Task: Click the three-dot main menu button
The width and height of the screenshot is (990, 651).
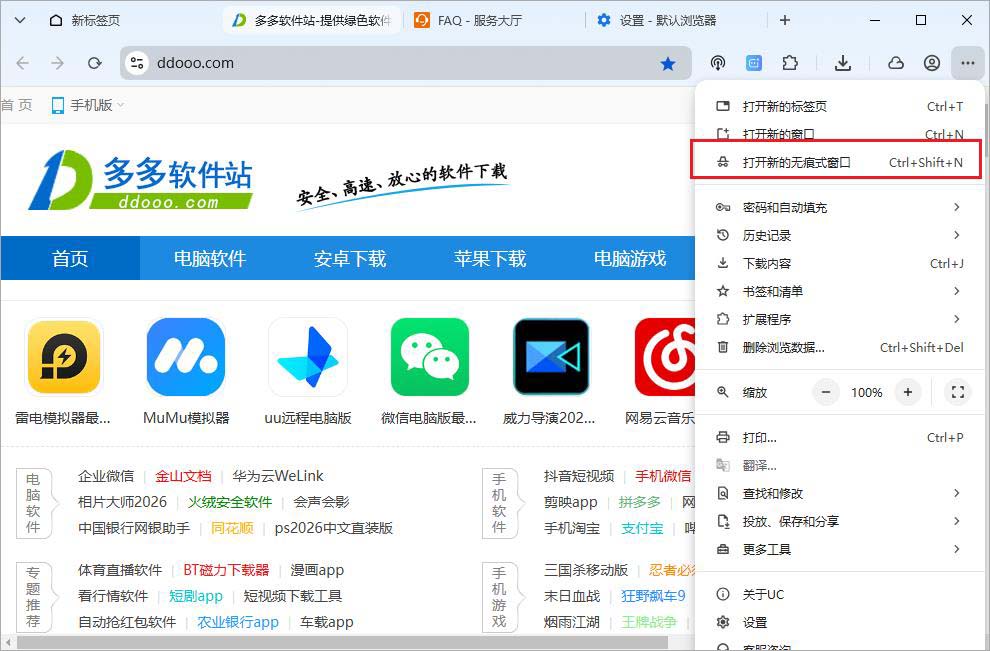Action: point(967,63)
